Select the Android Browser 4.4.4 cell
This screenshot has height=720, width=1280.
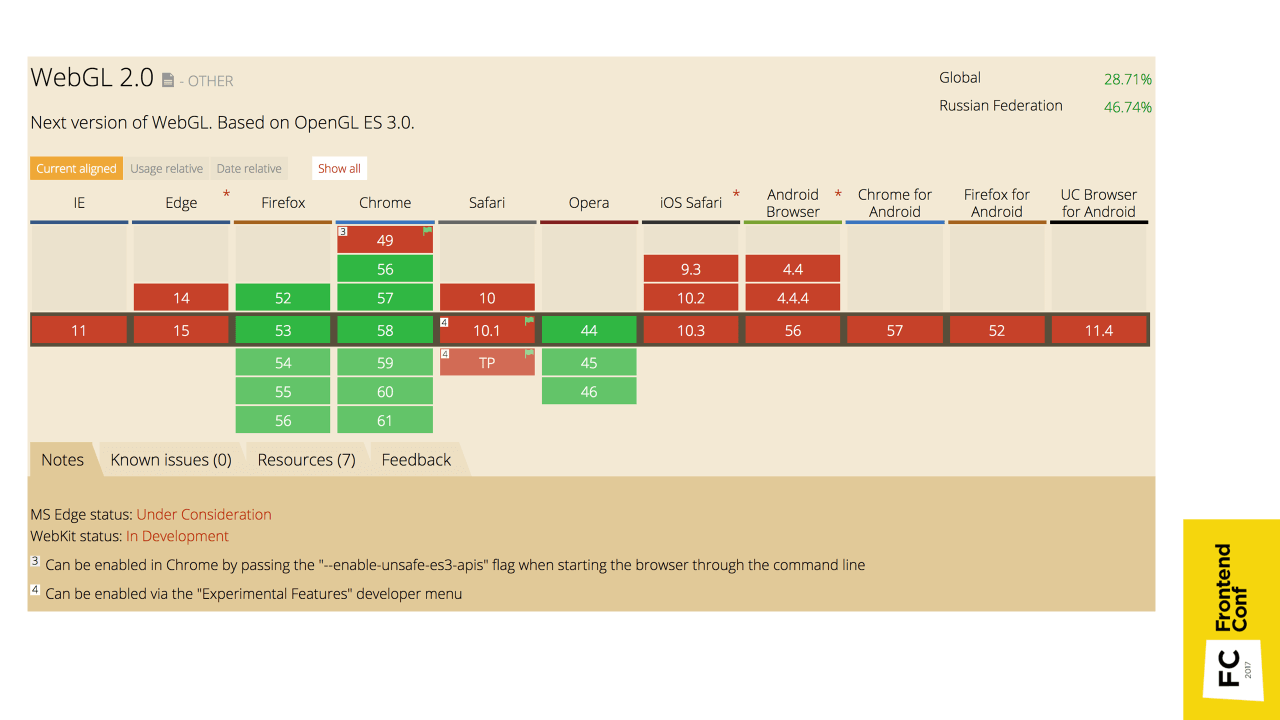(x=793, y=297)
